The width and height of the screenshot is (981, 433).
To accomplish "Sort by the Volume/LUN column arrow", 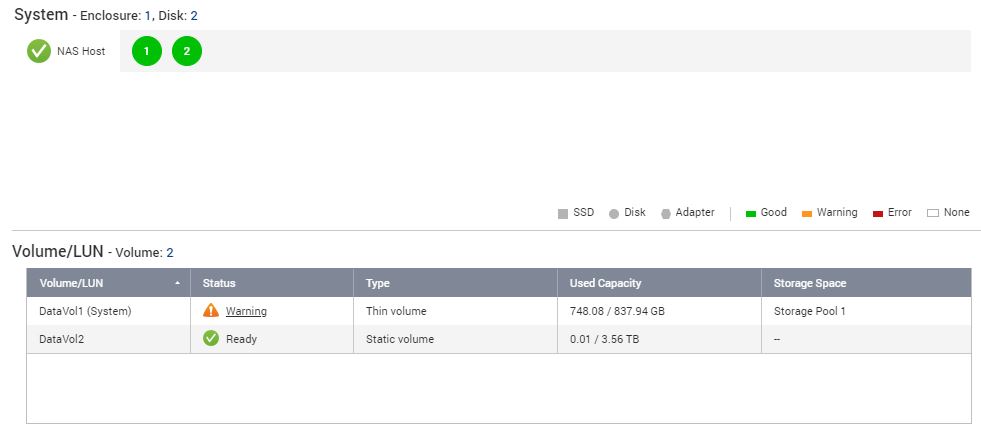I will (178, 283).
